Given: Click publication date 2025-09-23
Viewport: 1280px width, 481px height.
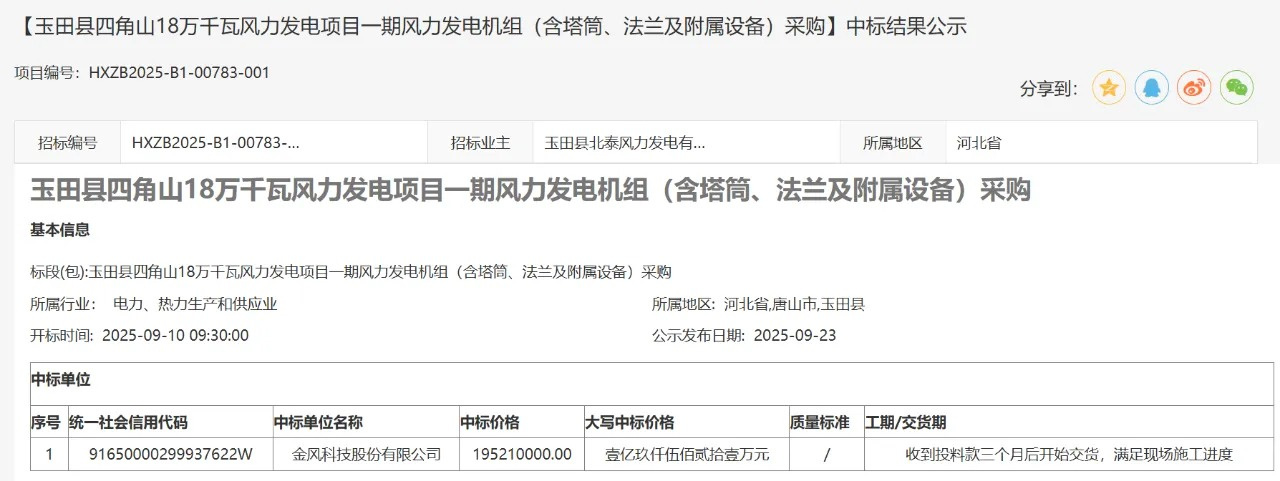Looking at the screenshot, I should click(795, 335).
